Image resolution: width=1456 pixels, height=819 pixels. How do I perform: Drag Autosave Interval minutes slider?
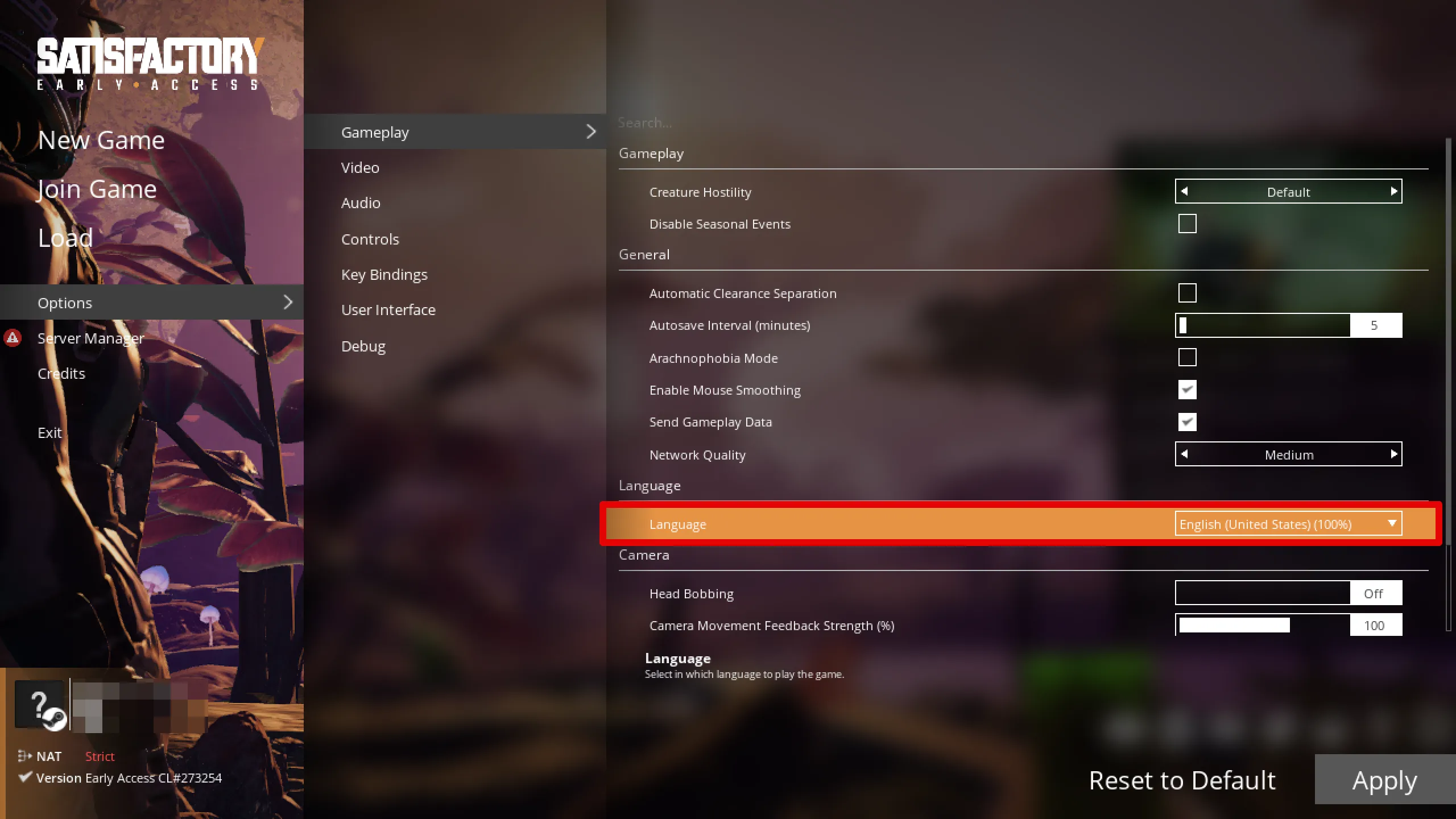click(1183, 325)
